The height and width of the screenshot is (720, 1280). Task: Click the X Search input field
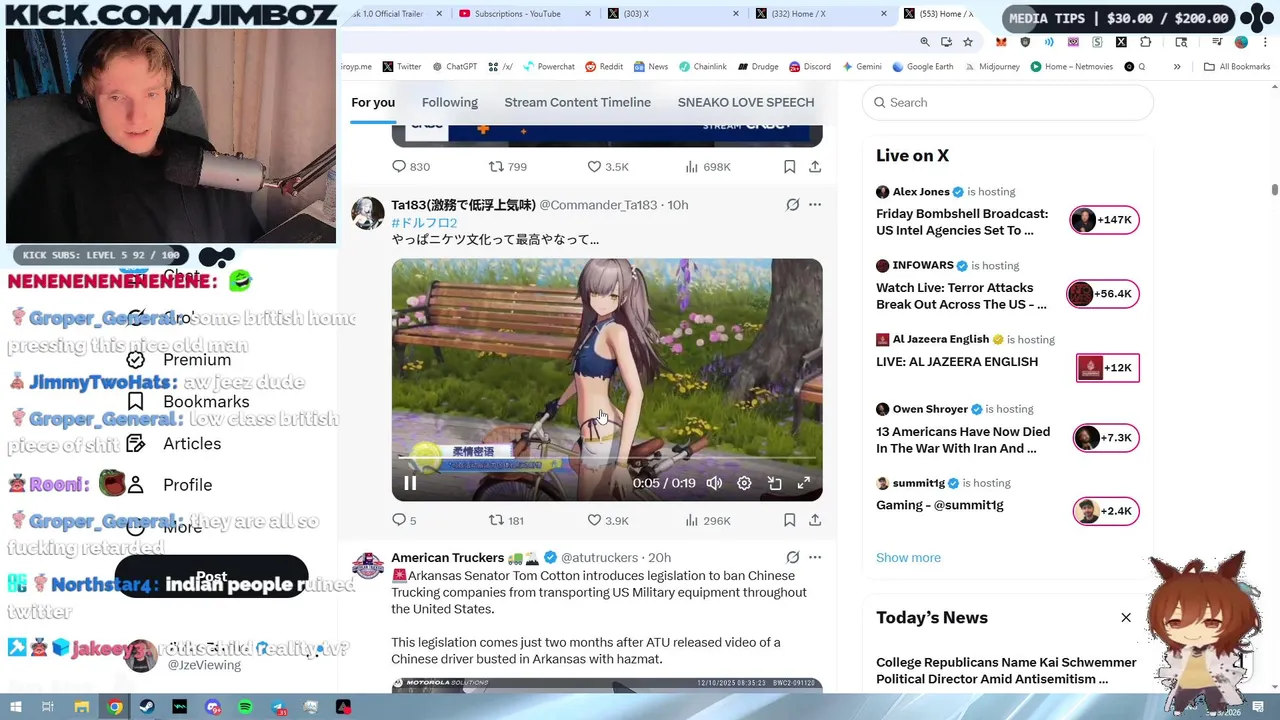[1008, 102]
